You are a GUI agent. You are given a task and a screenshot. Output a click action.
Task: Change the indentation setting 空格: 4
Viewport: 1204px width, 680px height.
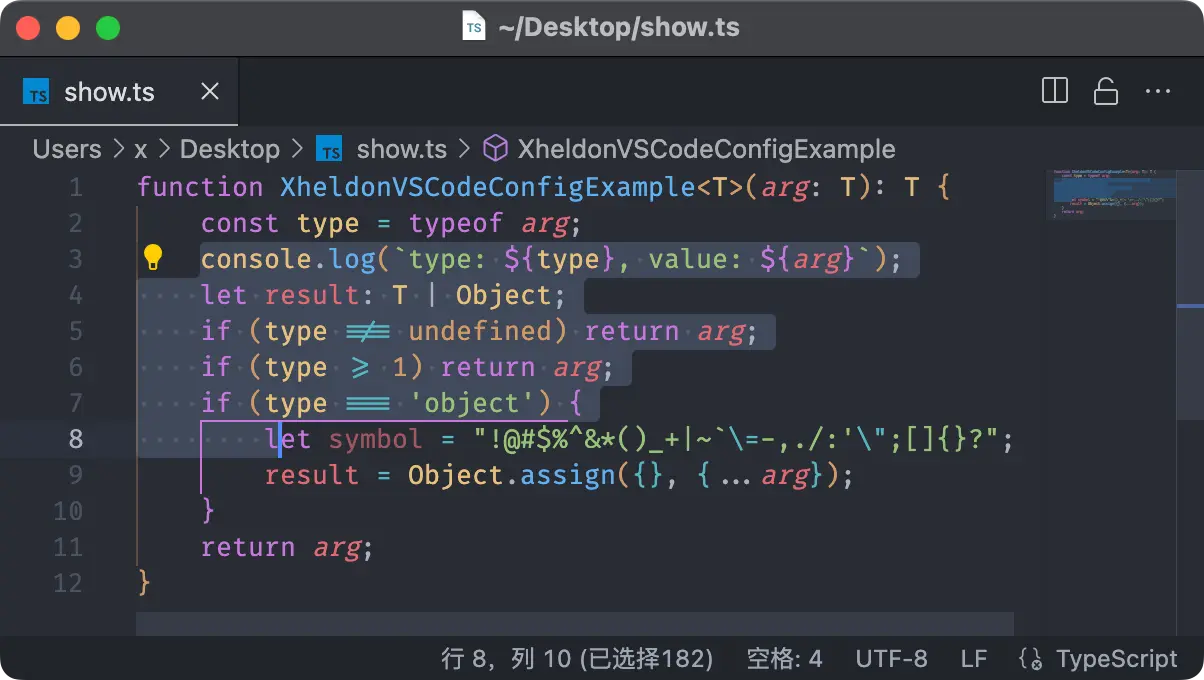(785, 659)
